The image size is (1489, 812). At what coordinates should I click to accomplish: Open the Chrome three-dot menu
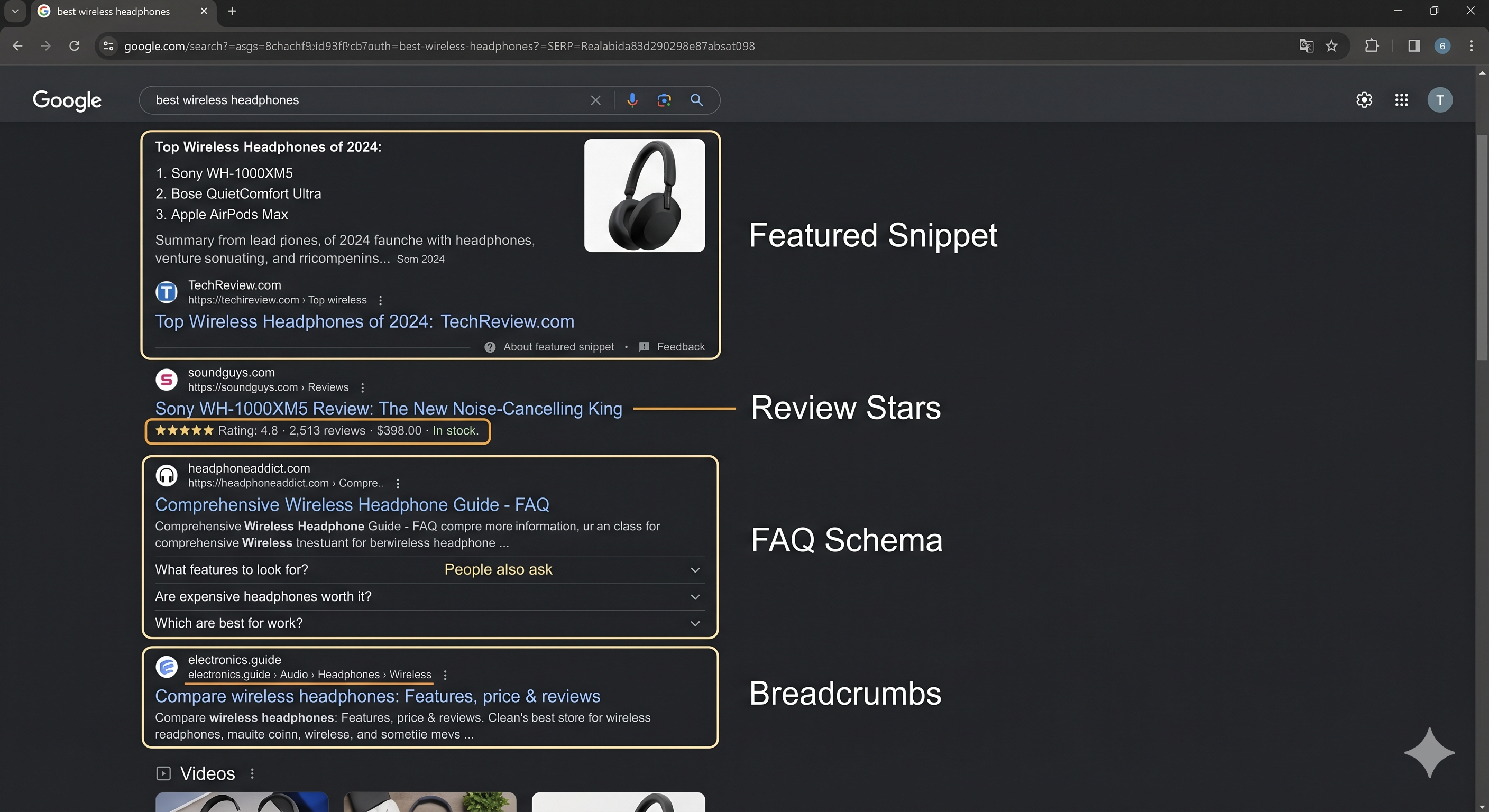tap(1472, 45)
